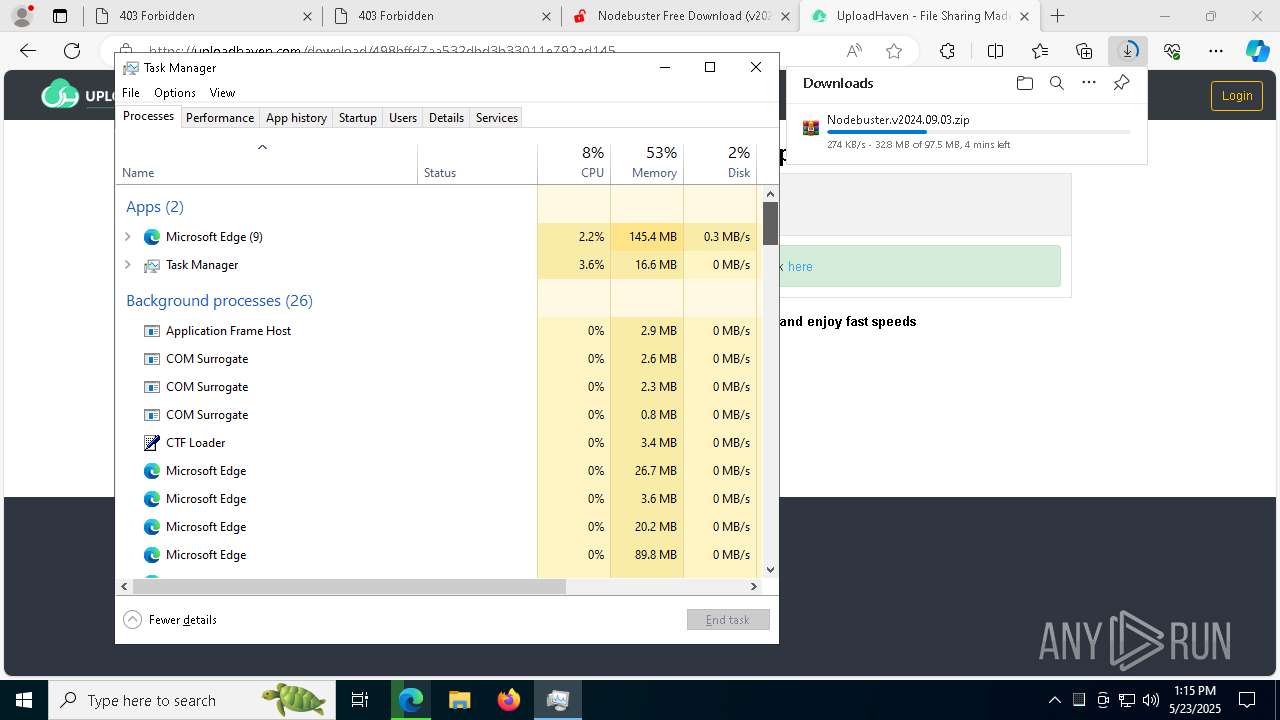This screenshot has width=1280, height=720.
Task: Sort processes by the CPU column
Action: (x=574, y=163)
